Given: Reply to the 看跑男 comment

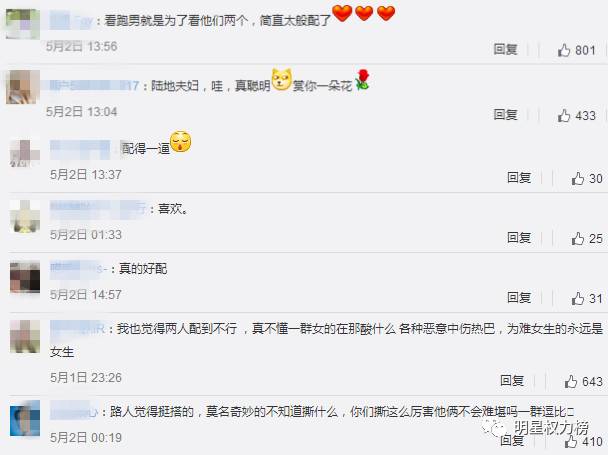Looking at the screenshot, I should [x=505, y=49].
